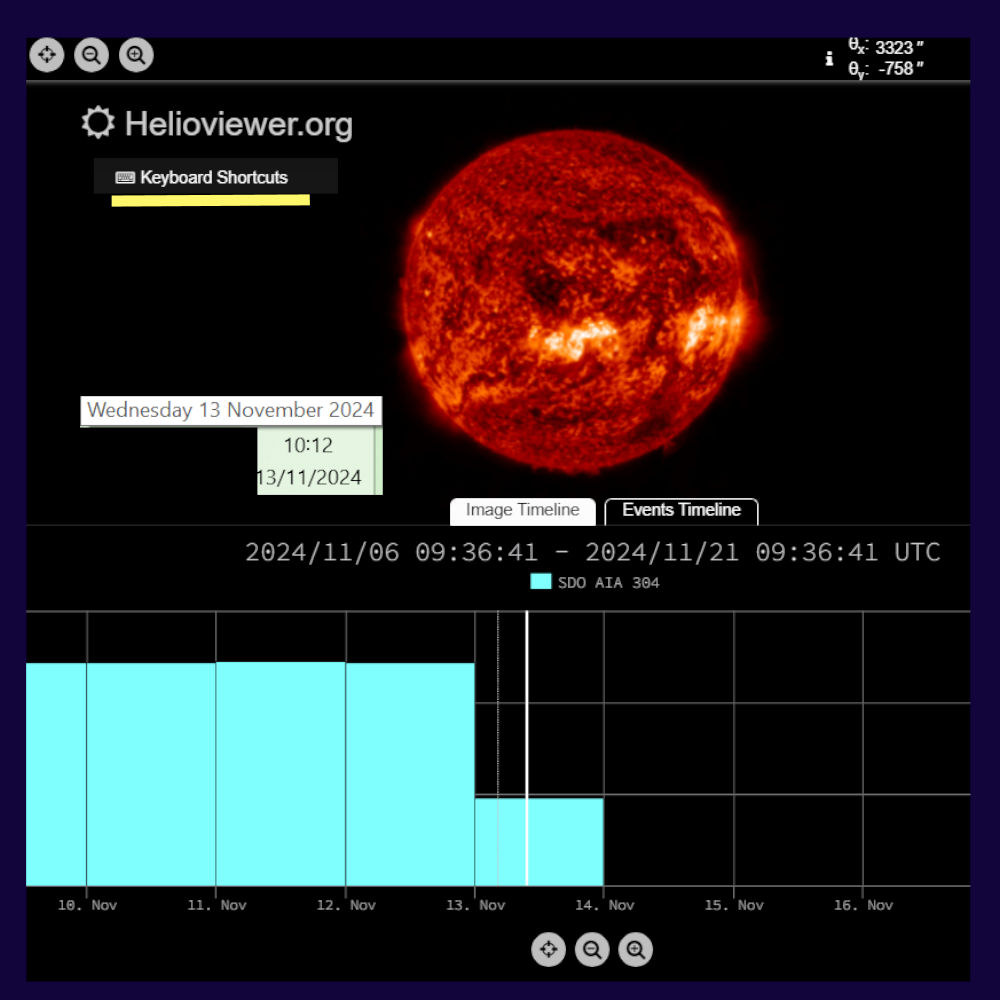Open the Keyboard Shortcuts button
The image size is (1000, 1000).
[215, 177]
